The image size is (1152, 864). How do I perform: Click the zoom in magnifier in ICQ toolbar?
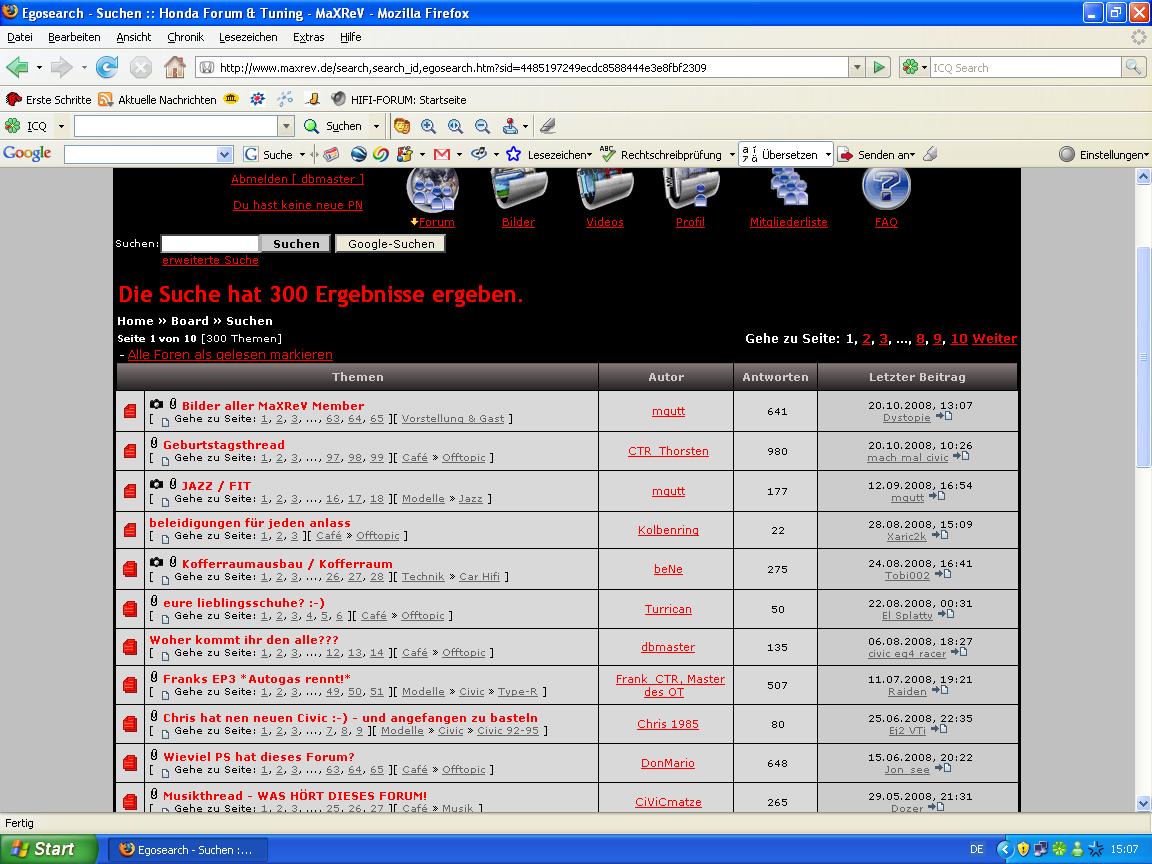click(428, 126)
